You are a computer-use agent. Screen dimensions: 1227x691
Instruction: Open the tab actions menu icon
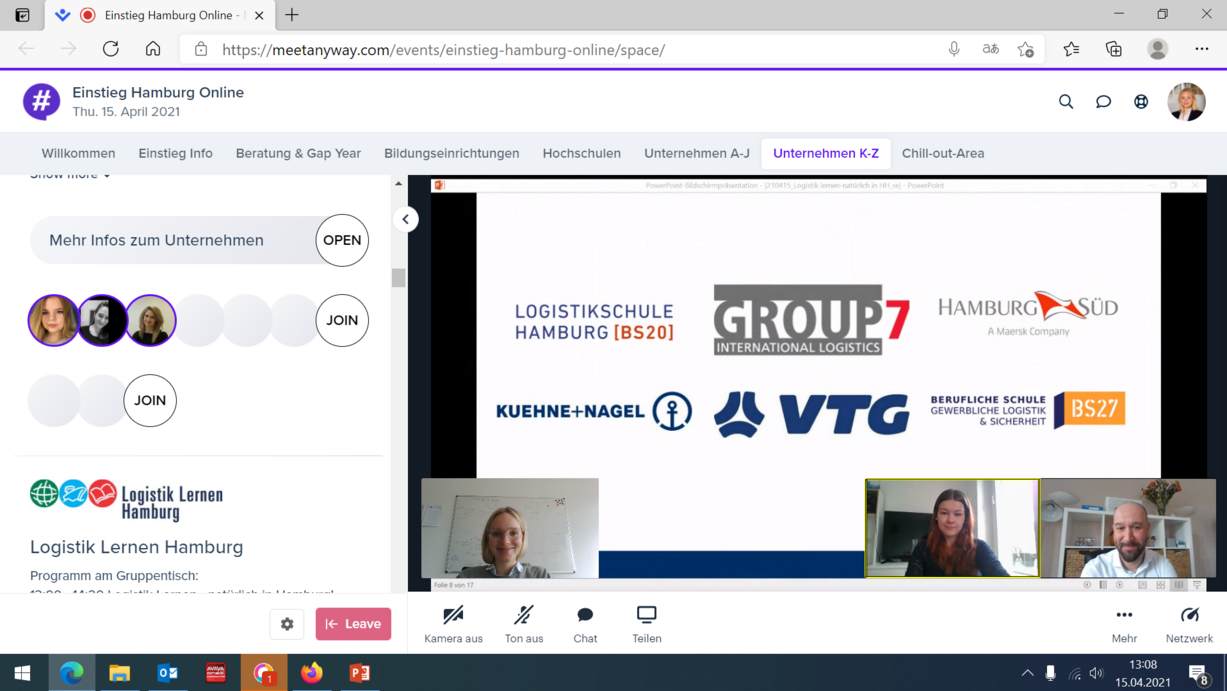(22, 15)
